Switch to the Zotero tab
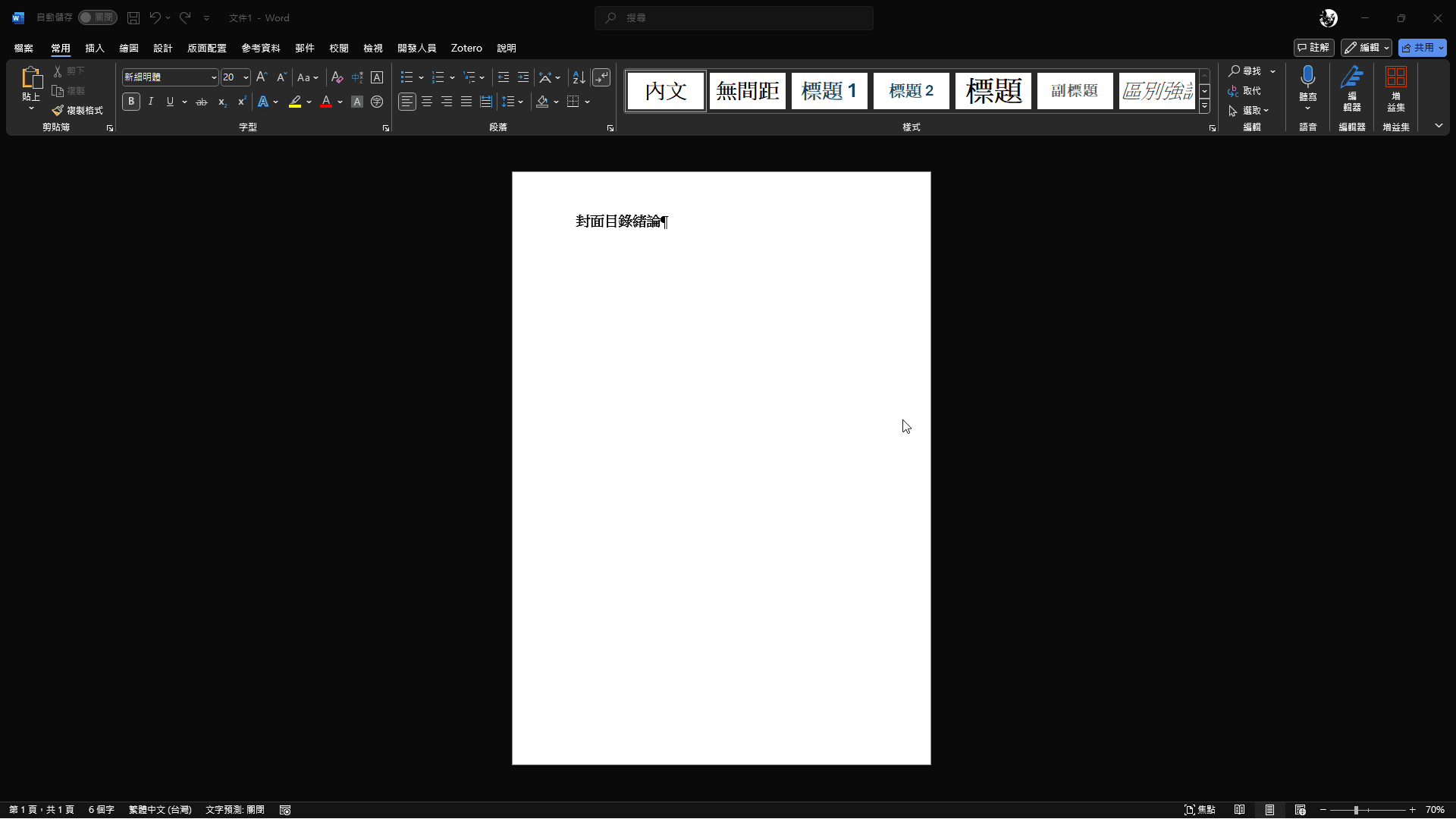 [466, 48]
